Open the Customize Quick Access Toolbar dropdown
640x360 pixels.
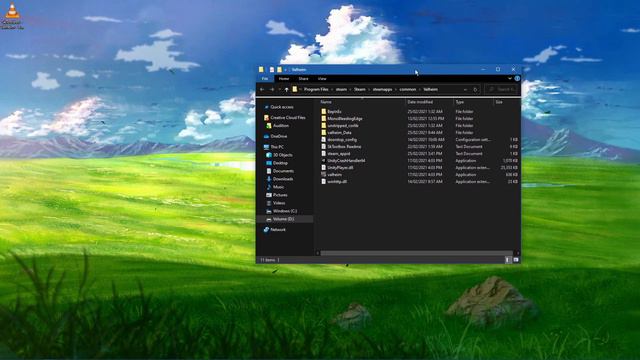coord(285,70)
